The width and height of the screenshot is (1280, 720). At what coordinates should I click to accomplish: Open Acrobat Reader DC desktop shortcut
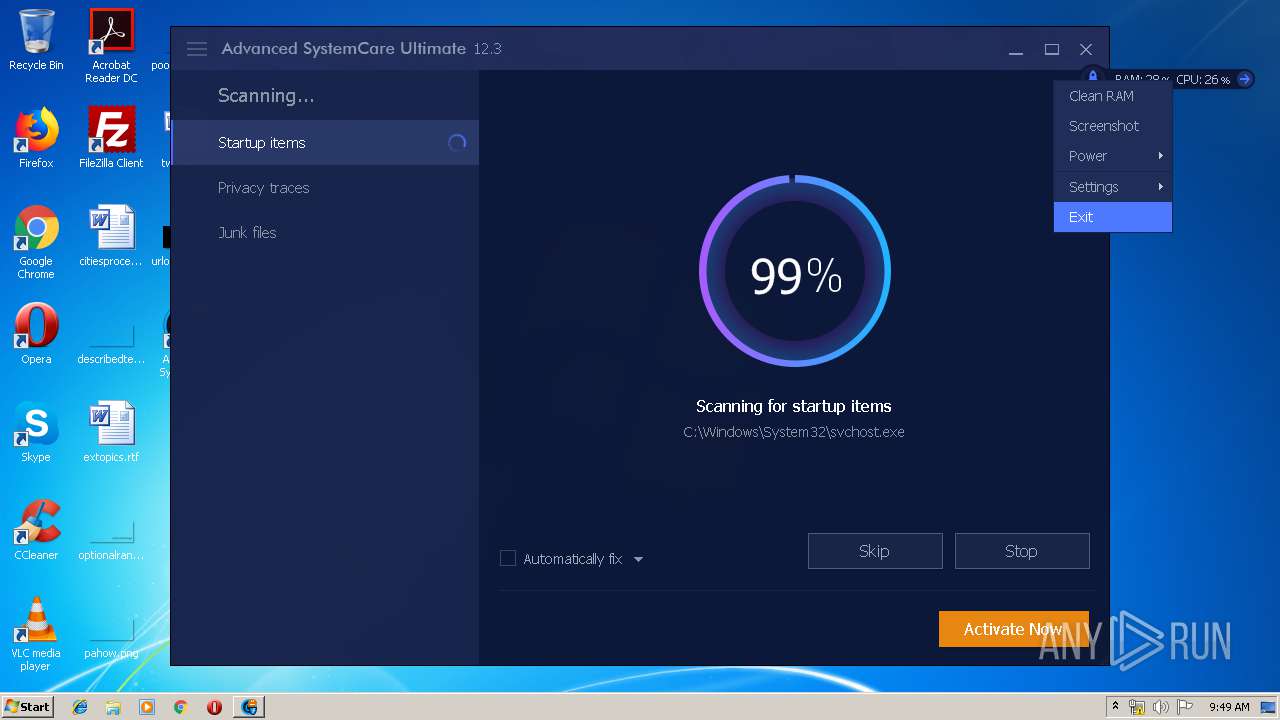point(111,46)
